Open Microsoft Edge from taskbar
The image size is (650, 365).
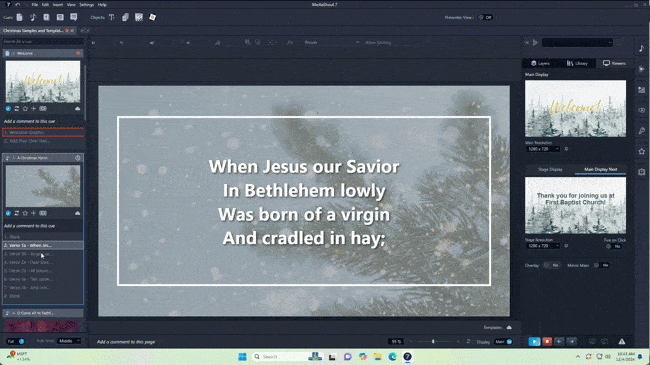tap(392, 357)
